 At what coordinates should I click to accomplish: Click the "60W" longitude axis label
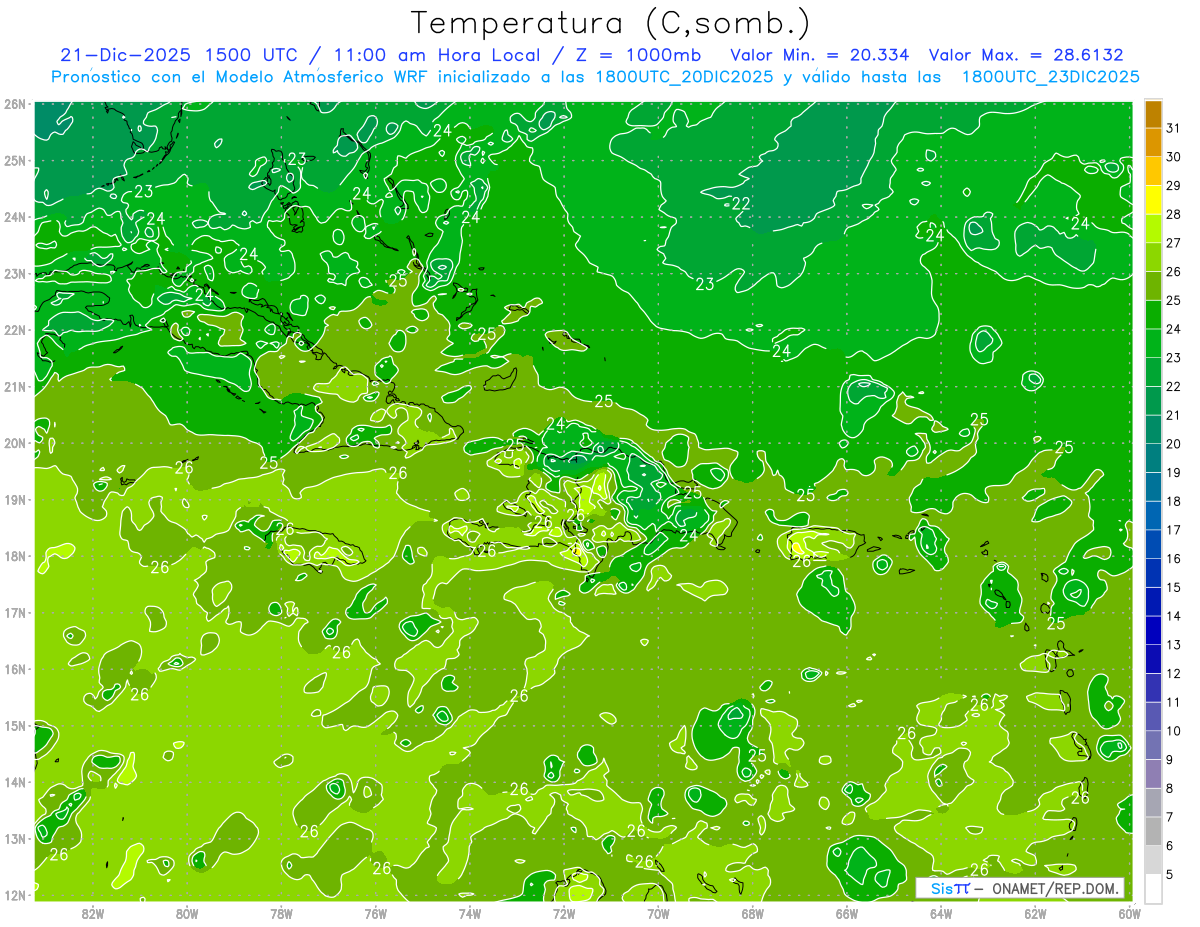pos(1129,912)
